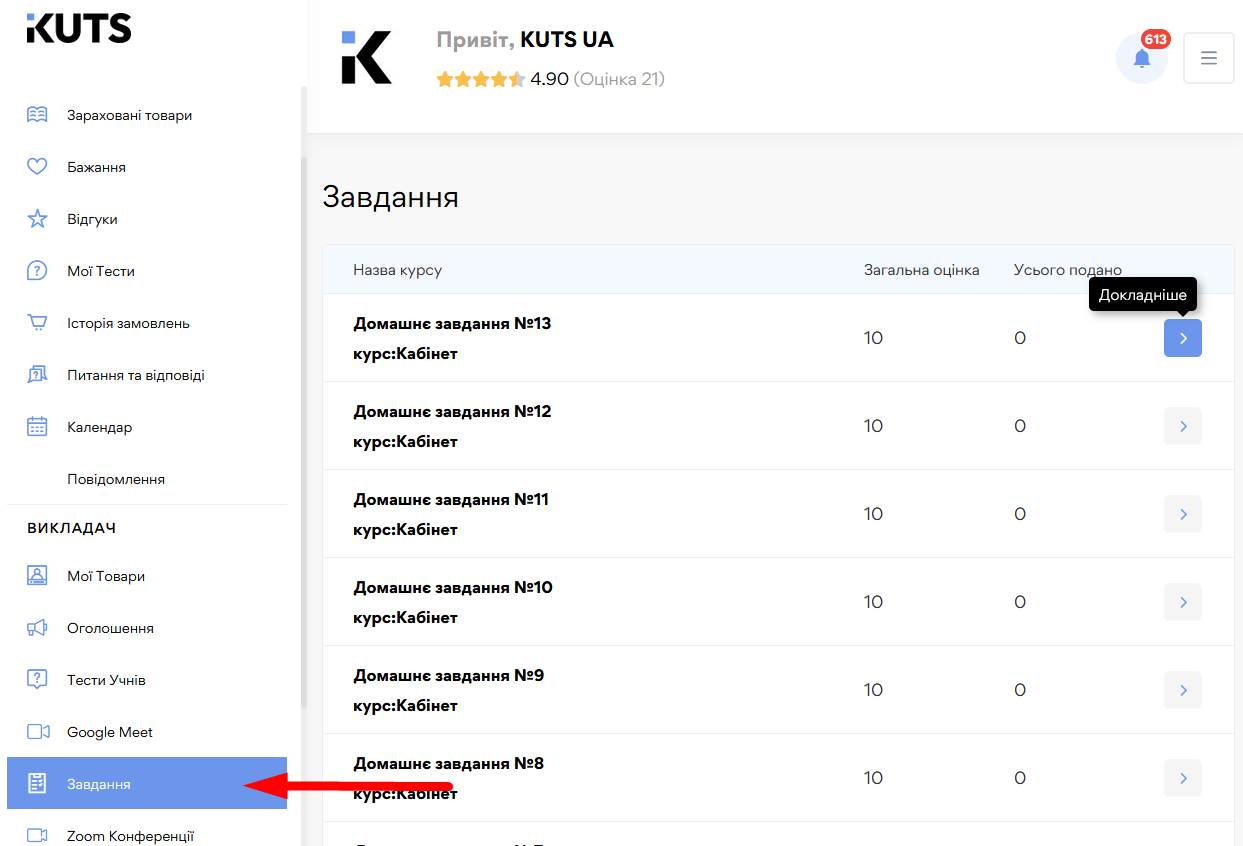1243x846 pixels.
Task: Click the heart icon next to Бажання
Action: point(37,166)
